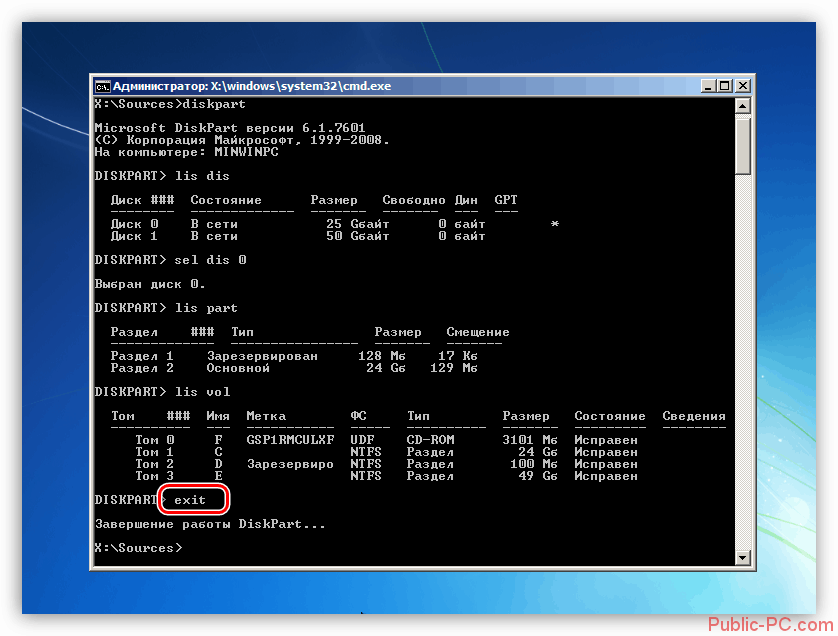Click the "sel dis 0" command text
Screen dimensions: 838x636
(210, 259)
